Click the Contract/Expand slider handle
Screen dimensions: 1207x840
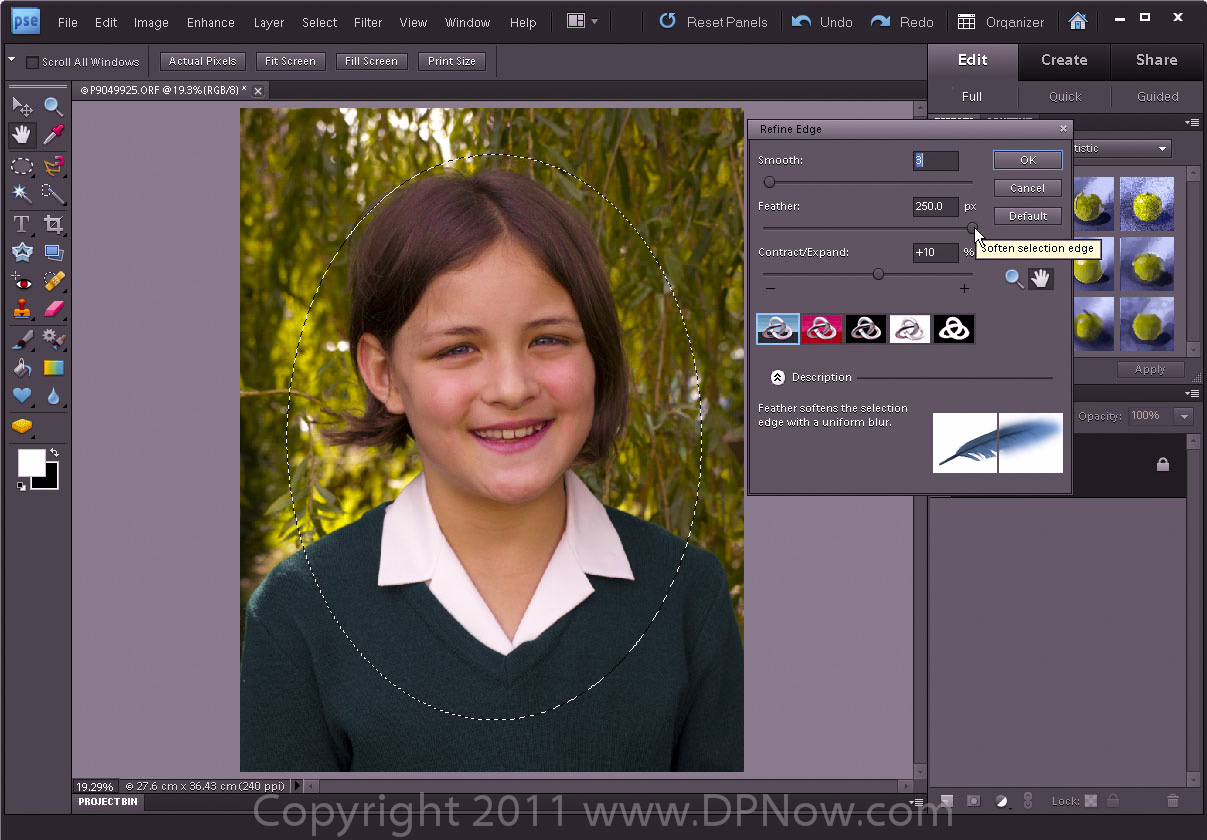878,274
